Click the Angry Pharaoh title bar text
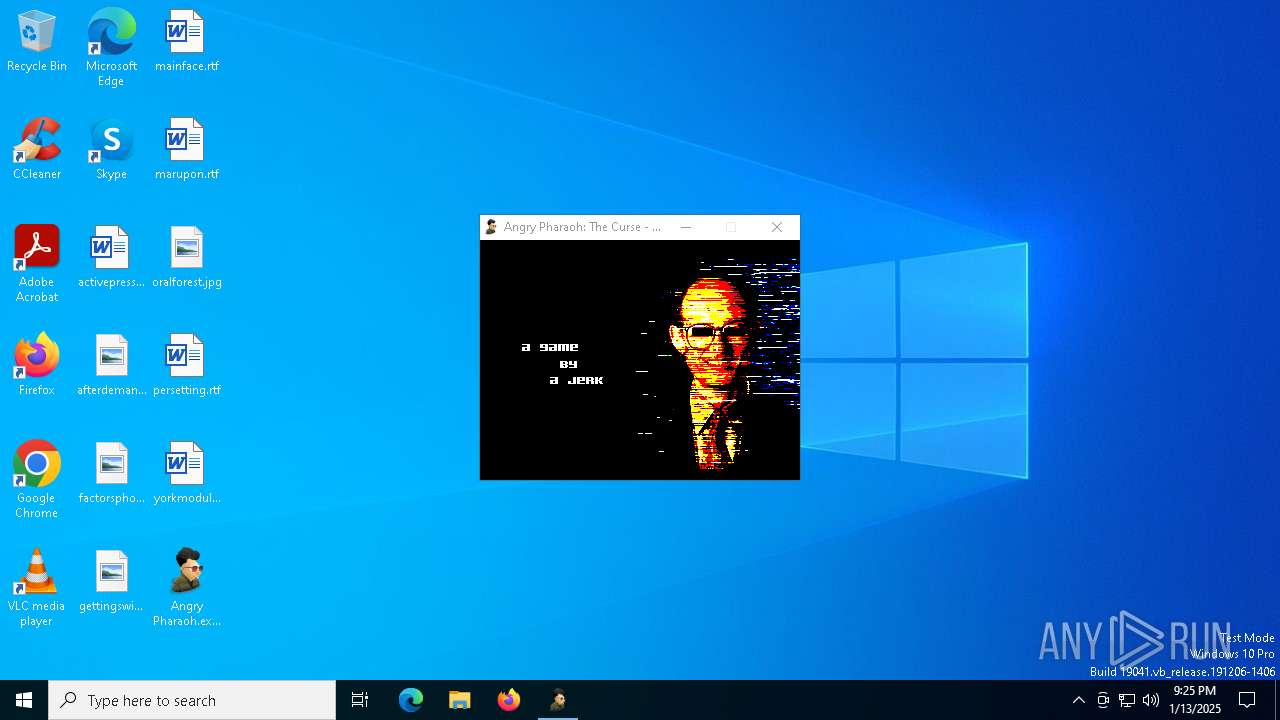Image resolution: width=1280 pixels, height=720 pixels. (582, 227)
